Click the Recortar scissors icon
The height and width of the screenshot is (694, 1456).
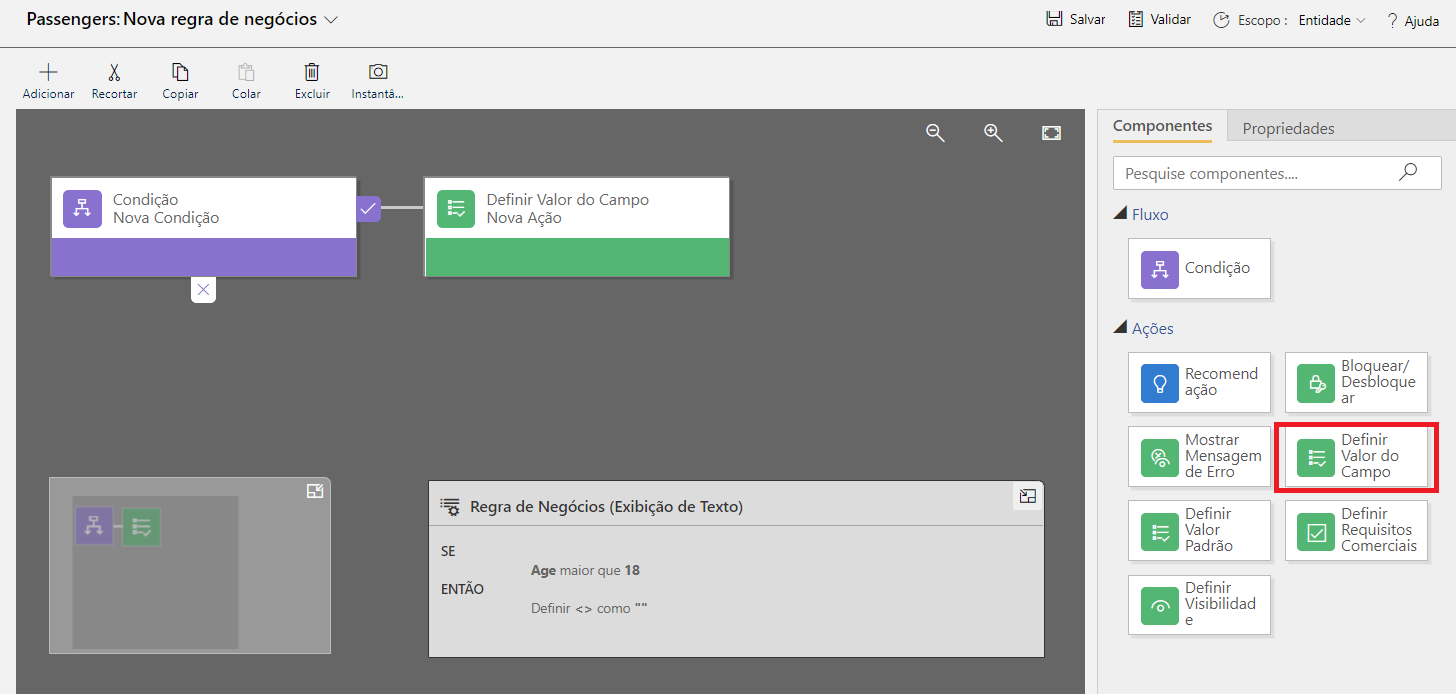point(114,72)
